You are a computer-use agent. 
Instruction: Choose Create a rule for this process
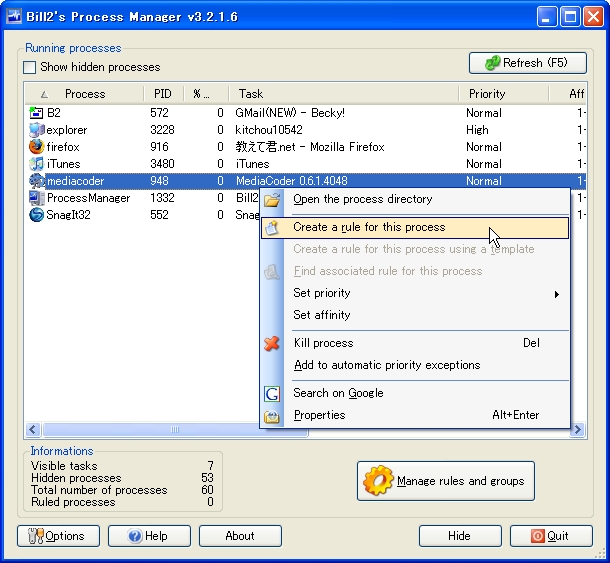click(414, 227)
